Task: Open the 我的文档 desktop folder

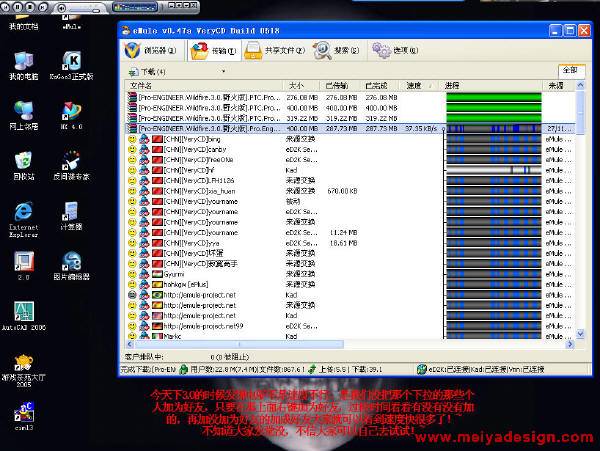Action: point(24,22)
